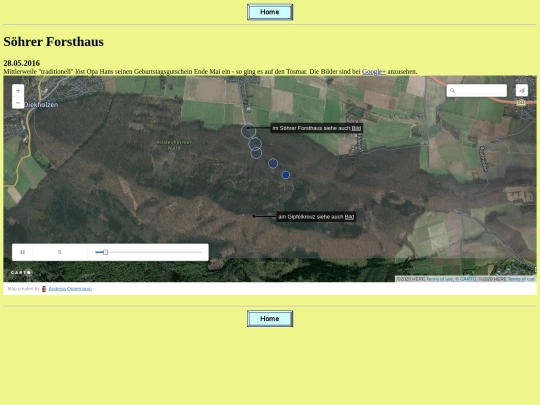Screen dimensions: 540x405
Task: Click the bottom Home button
Action: (270, 319)
